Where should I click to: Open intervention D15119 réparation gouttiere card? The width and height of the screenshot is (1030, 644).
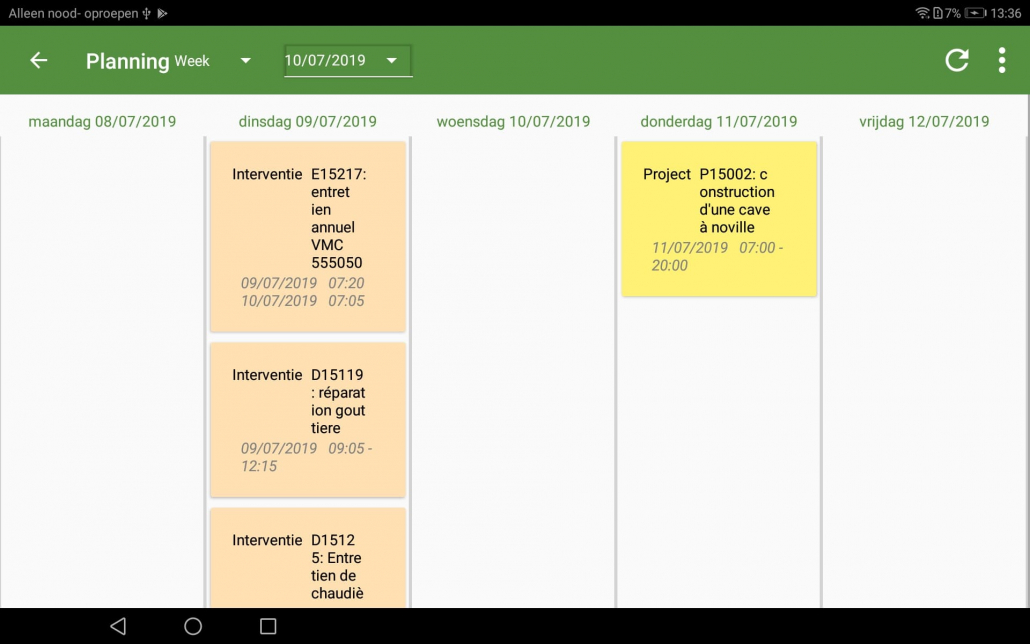(307, 419)
